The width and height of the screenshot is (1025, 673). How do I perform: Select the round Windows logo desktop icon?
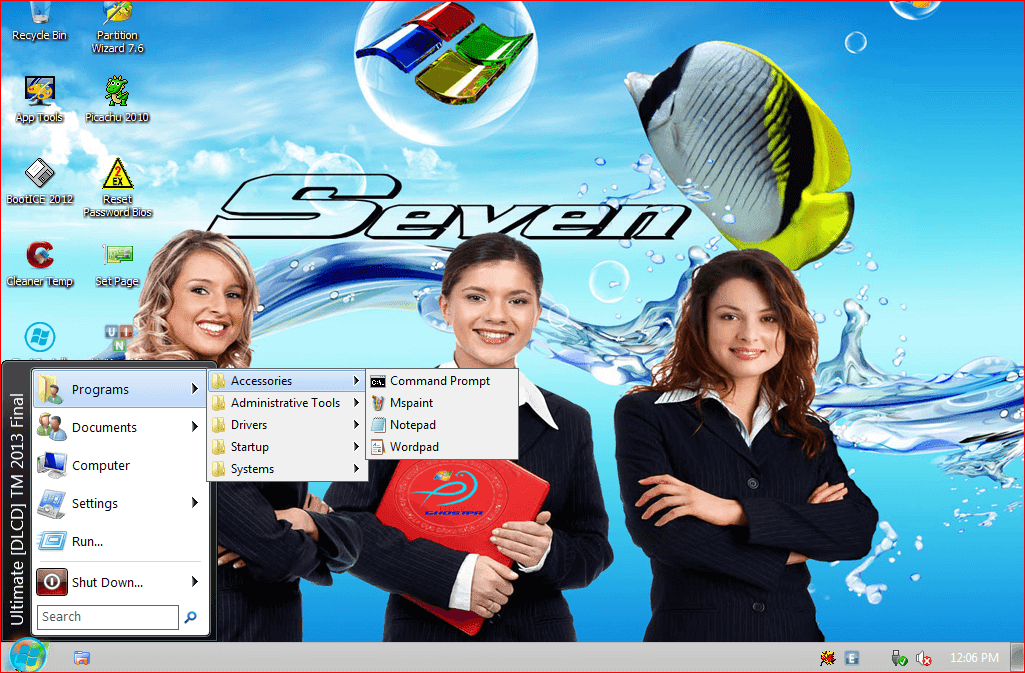pos(40,338)
